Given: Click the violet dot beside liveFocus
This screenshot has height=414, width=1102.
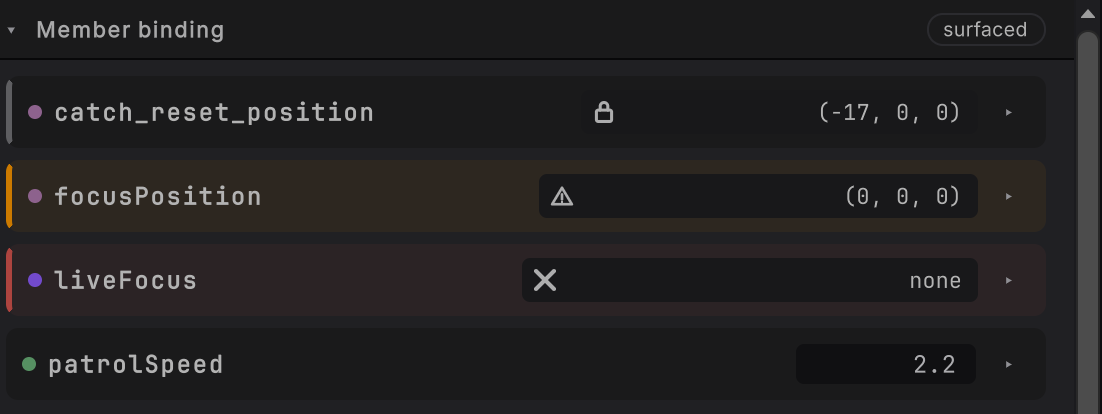Looking at the screenshot, I should point(34,280).
